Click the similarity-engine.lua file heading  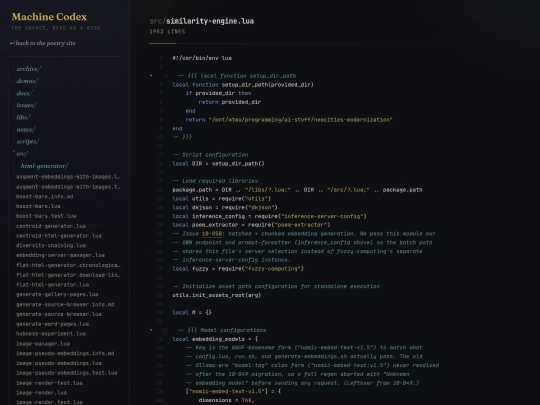[x=210, y=21]
